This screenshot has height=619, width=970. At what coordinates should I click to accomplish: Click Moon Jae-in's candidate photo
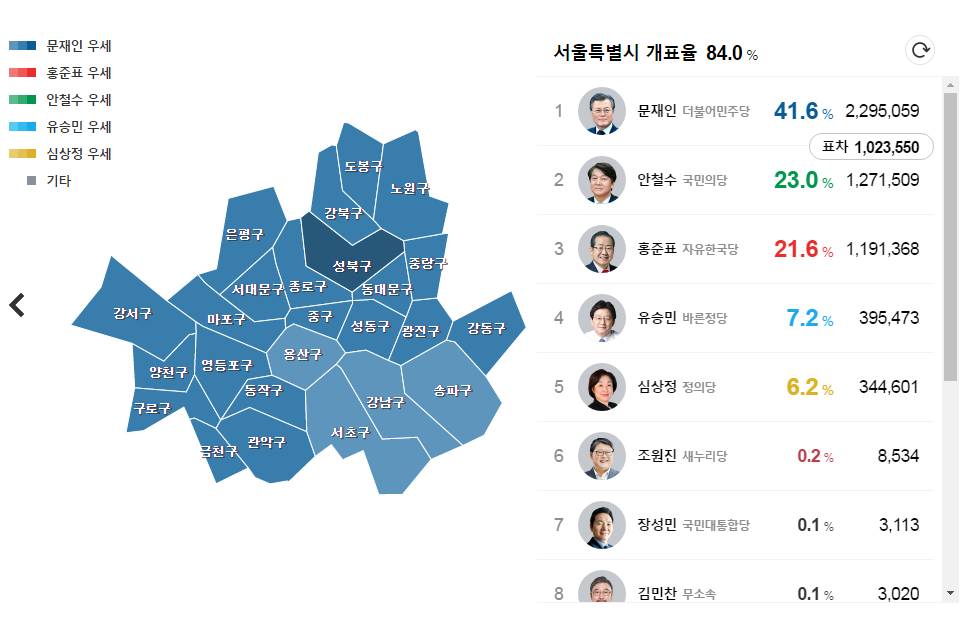[x=601, y=111]
